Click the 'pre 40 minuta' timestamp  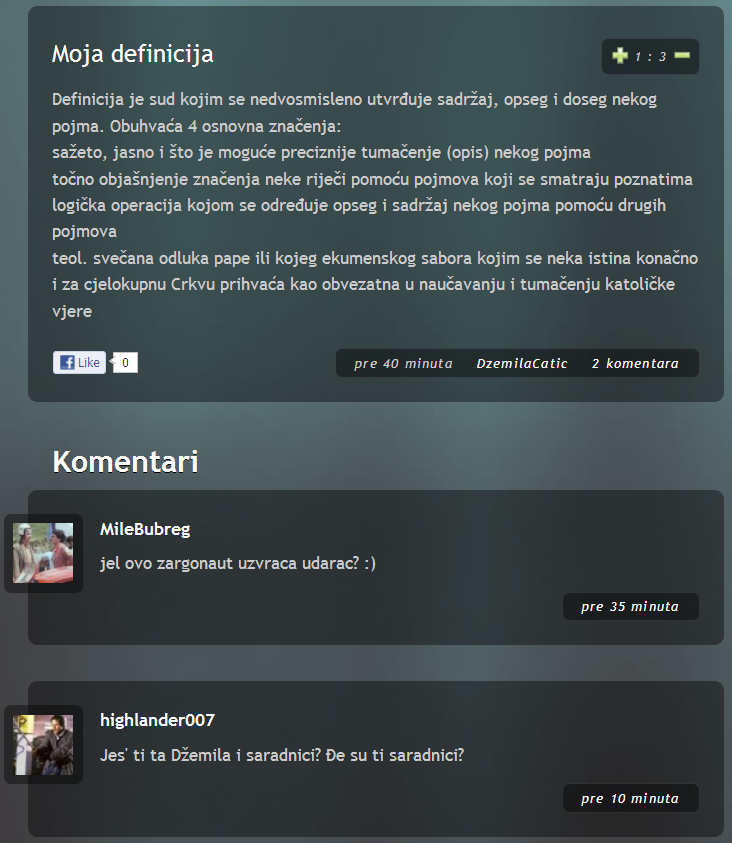point(403,364)
